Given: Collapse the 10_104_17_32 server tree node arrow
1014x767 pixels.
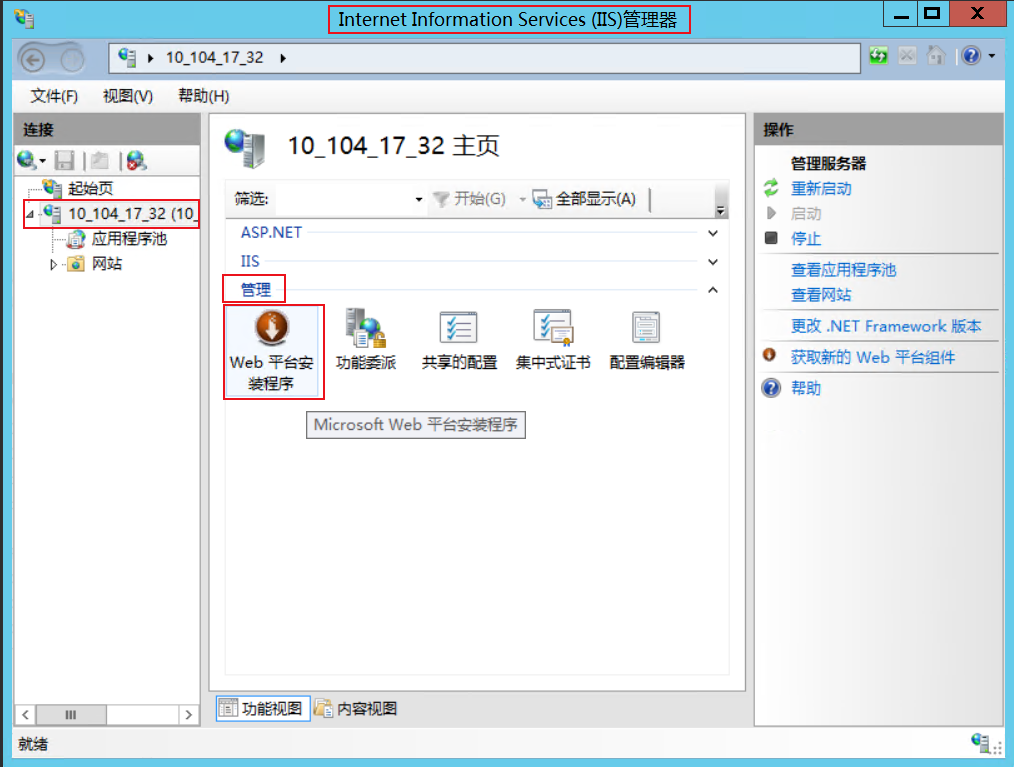Looking at the screenshot, I should point(30,213).
